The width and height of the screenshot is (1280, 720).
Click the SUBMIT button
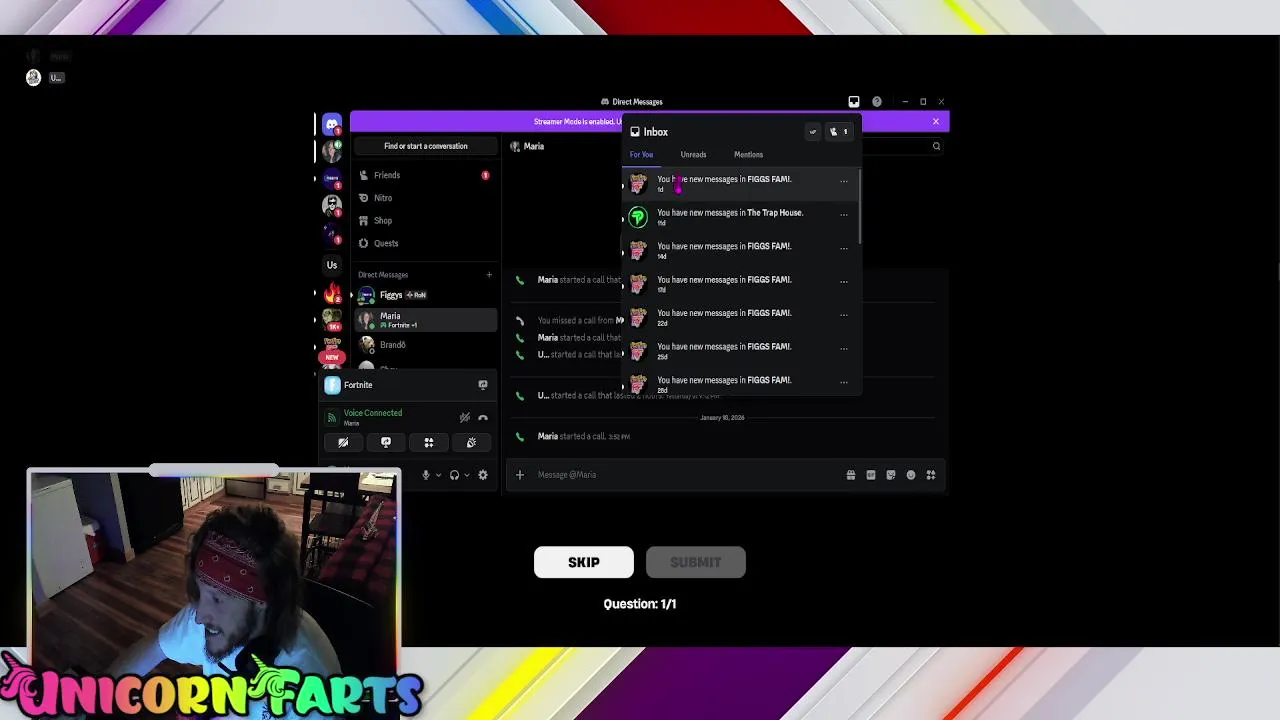pos(696,562)
